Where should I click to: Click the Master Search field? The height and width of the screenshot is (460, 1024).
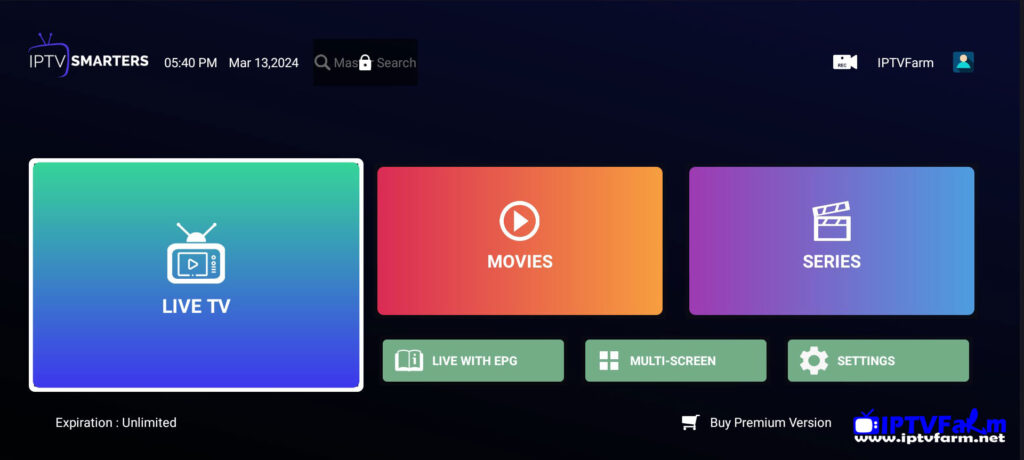[x=365, y=63]
